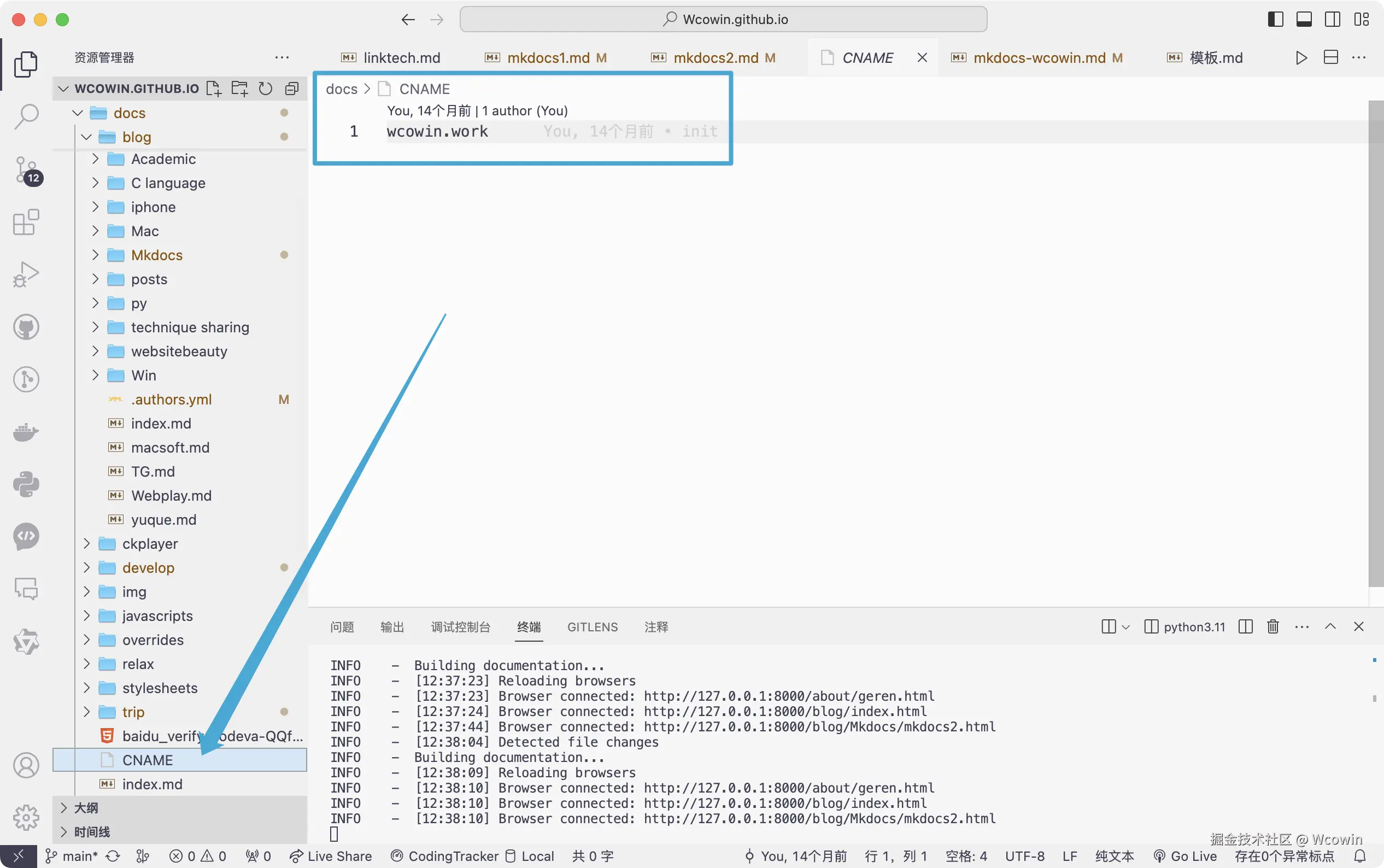The height and width of the screenshot is (868, 1384).
Task: Click New File icon in explorer header
Action: click(x=214, y=89)
